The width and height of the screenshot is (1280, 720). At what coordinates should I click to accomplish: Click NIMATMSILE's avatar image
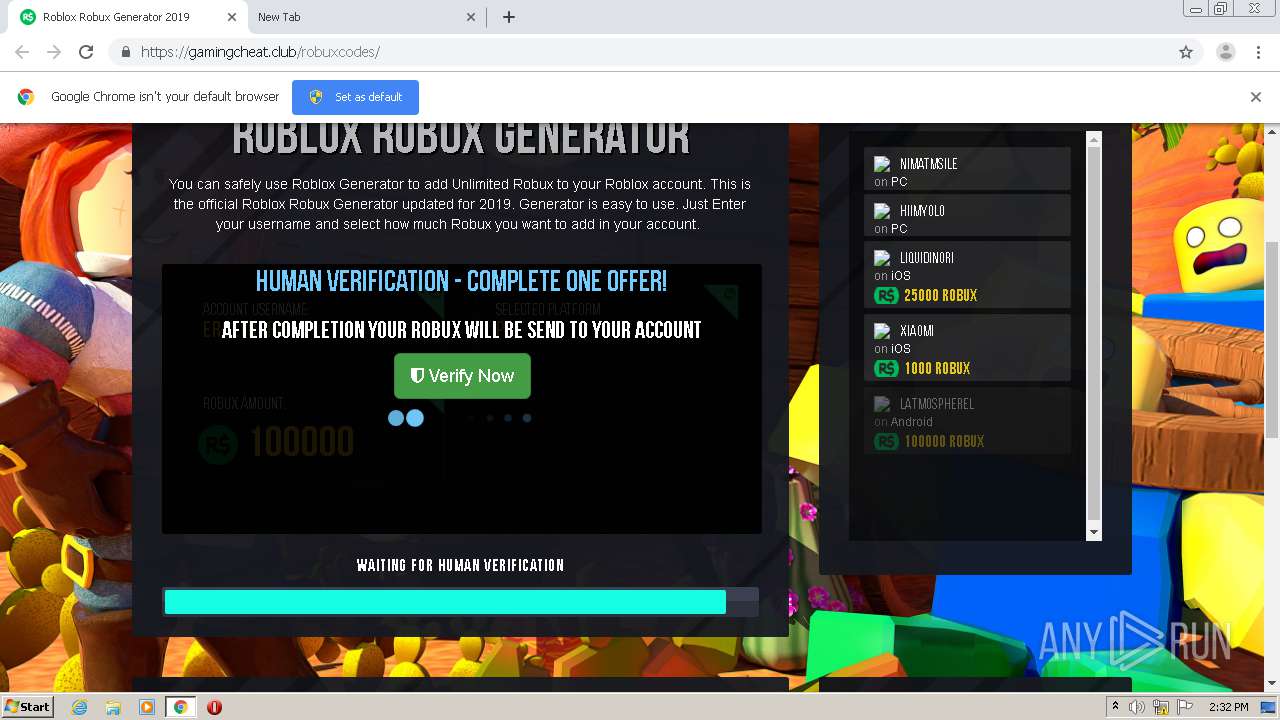(x=882, y=164)
